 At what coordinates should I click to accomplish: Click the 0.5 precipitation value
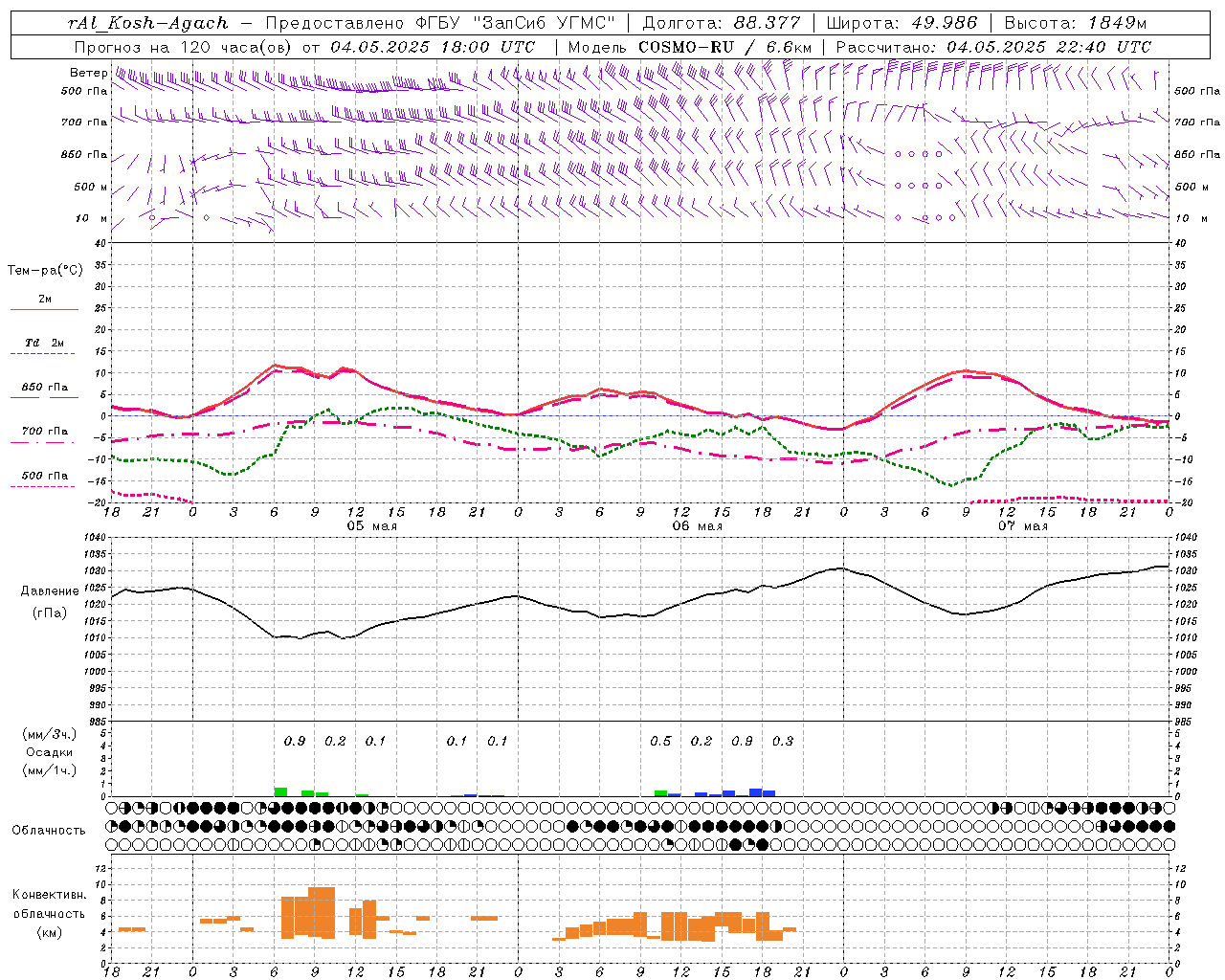pos(660,741)
